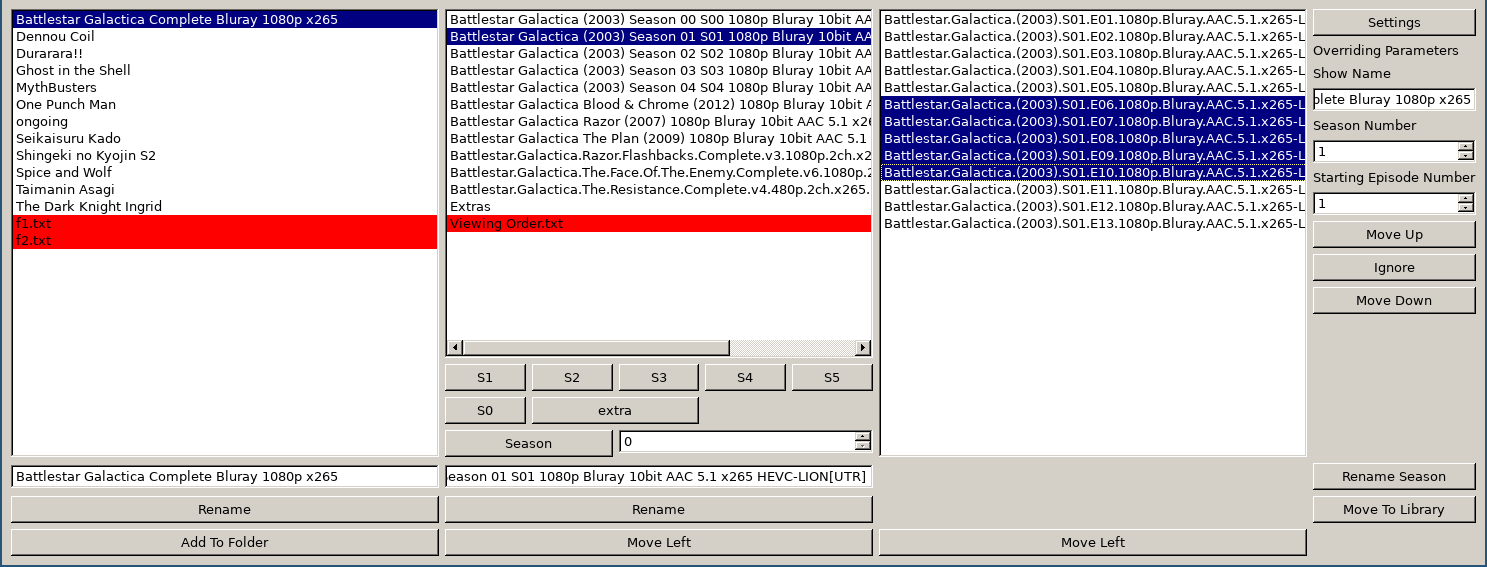Click Move To Library button
1487x567 pixels.
tap(1394, 509)
